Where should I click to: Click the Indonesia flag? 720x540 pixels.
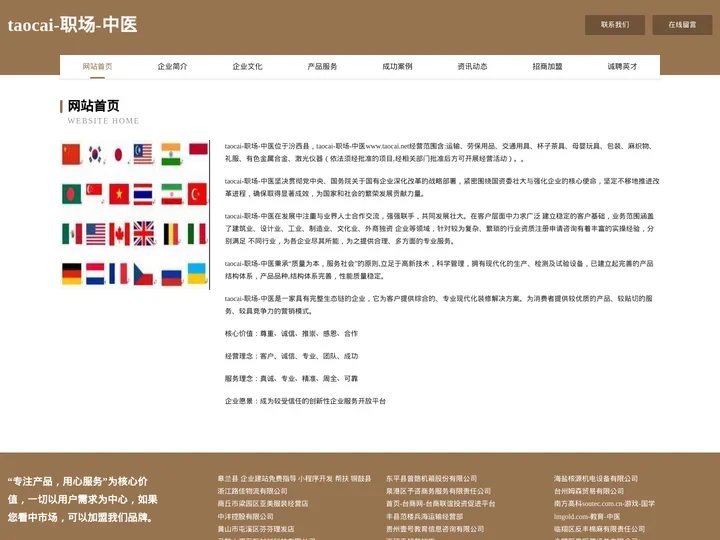pos(198,149)
